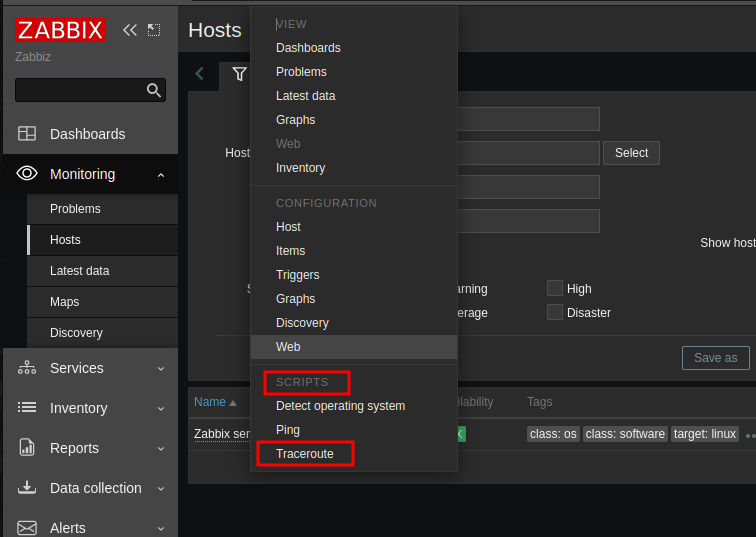The height and width of the screenshot is (537, 756).
Task: Focus the top filter name field
Action: coord(528,119)
